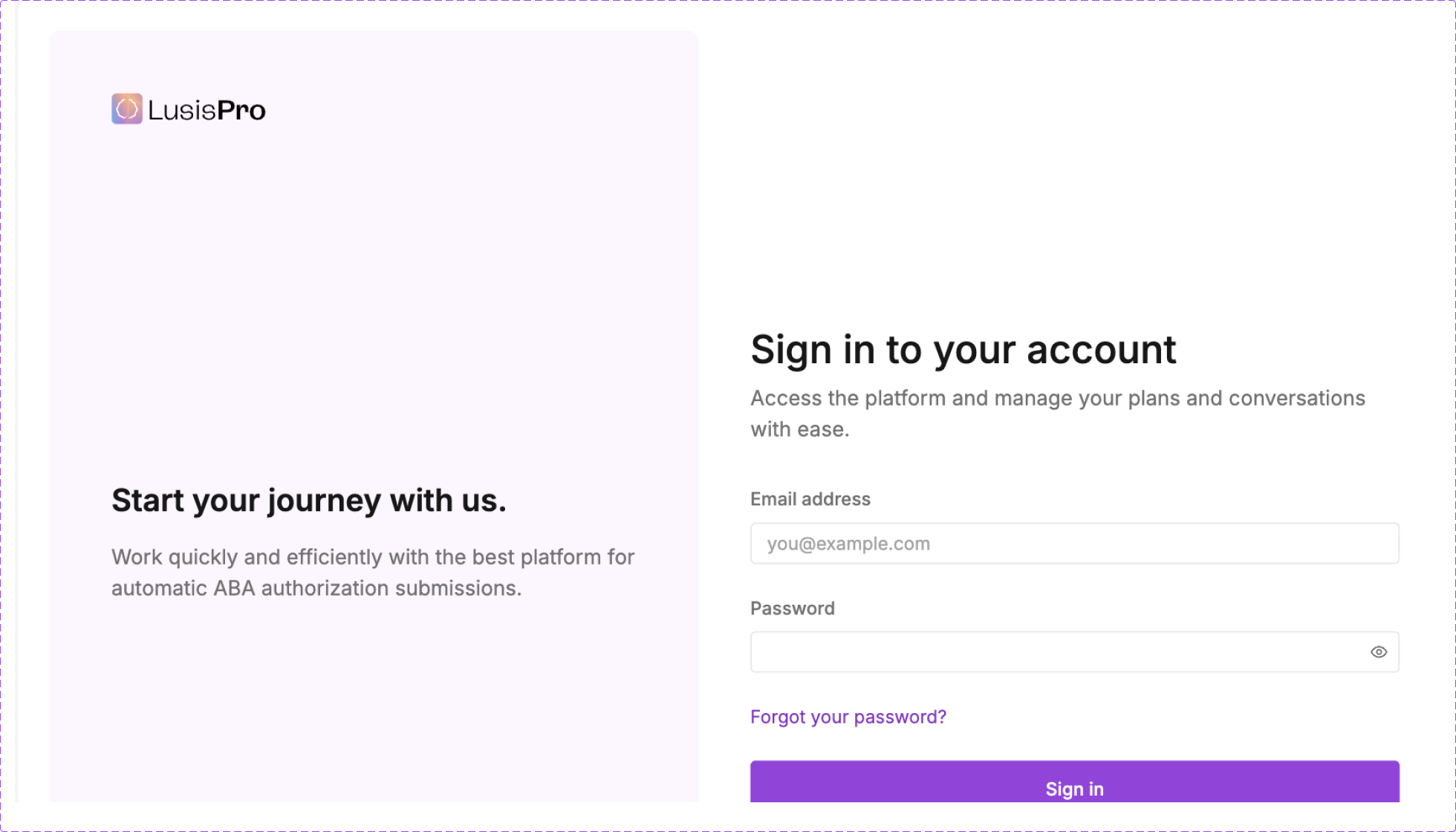1456x832 pixels.
Task: Click the word "journey" in the left headline
Action: 325,502
